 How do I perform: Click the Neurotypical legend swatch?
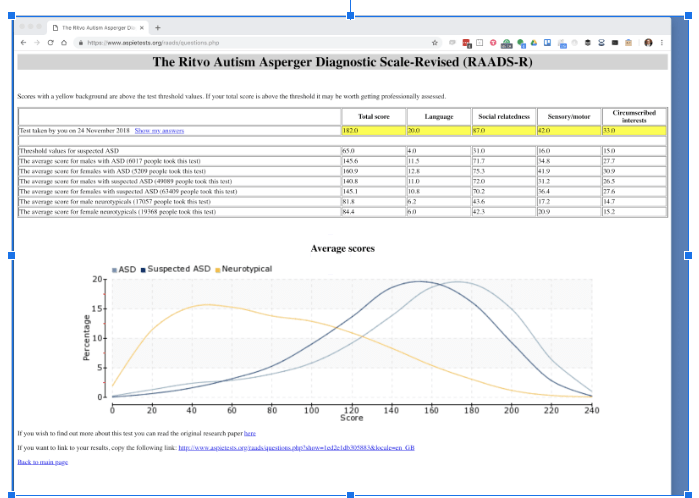(x=218, y=270)
